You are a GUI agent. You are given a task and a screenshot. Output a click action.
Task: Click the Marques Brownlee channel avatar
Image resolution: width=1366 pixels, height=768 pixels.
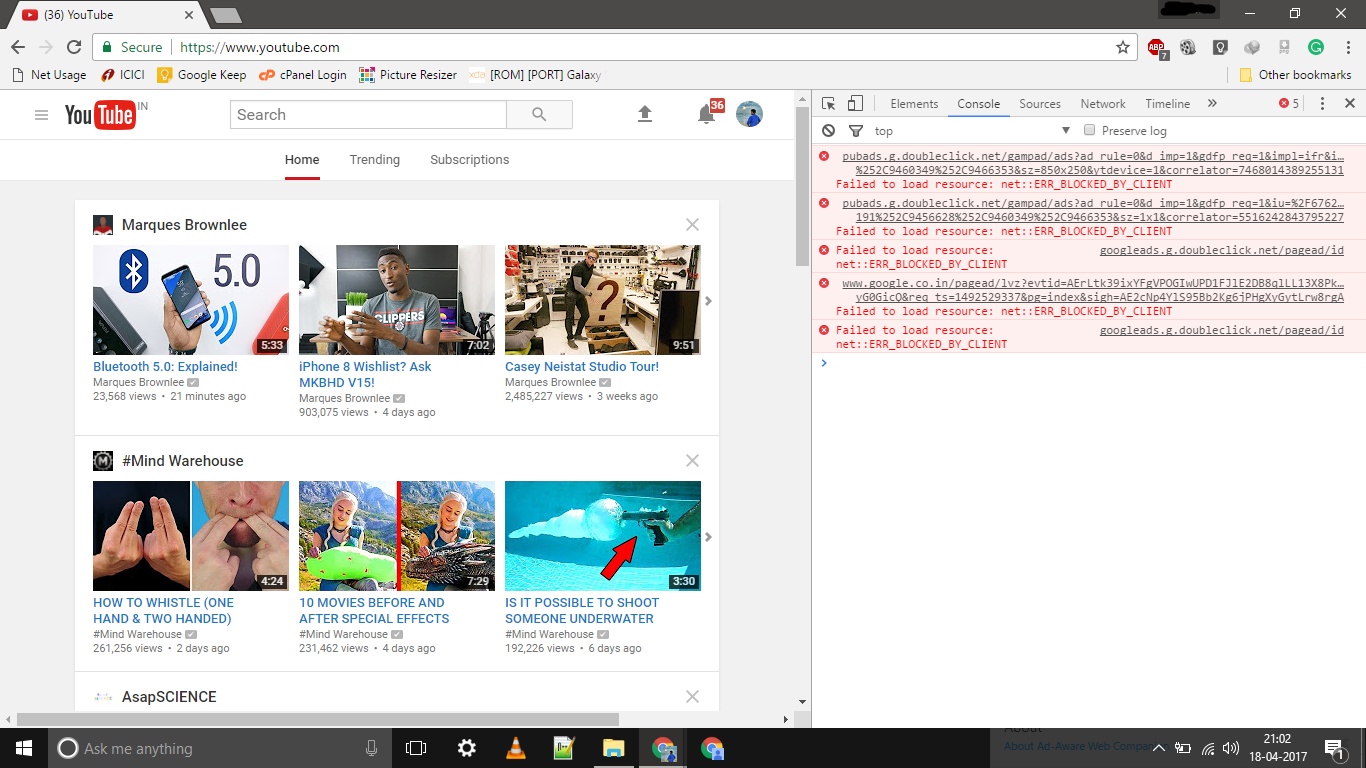(103, 225)
